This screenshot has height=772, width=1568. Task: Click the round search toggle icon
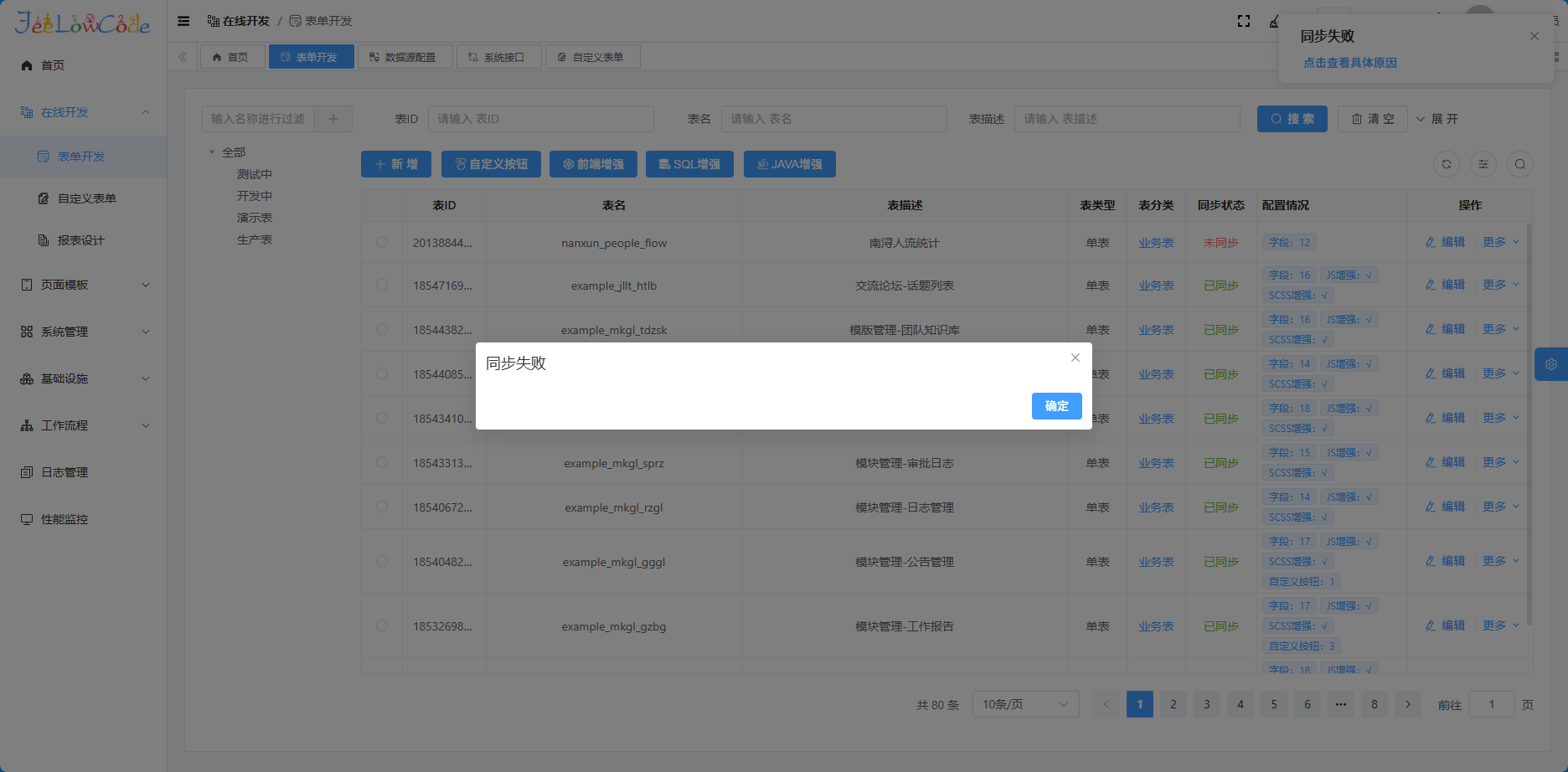tap(1520, 164)
